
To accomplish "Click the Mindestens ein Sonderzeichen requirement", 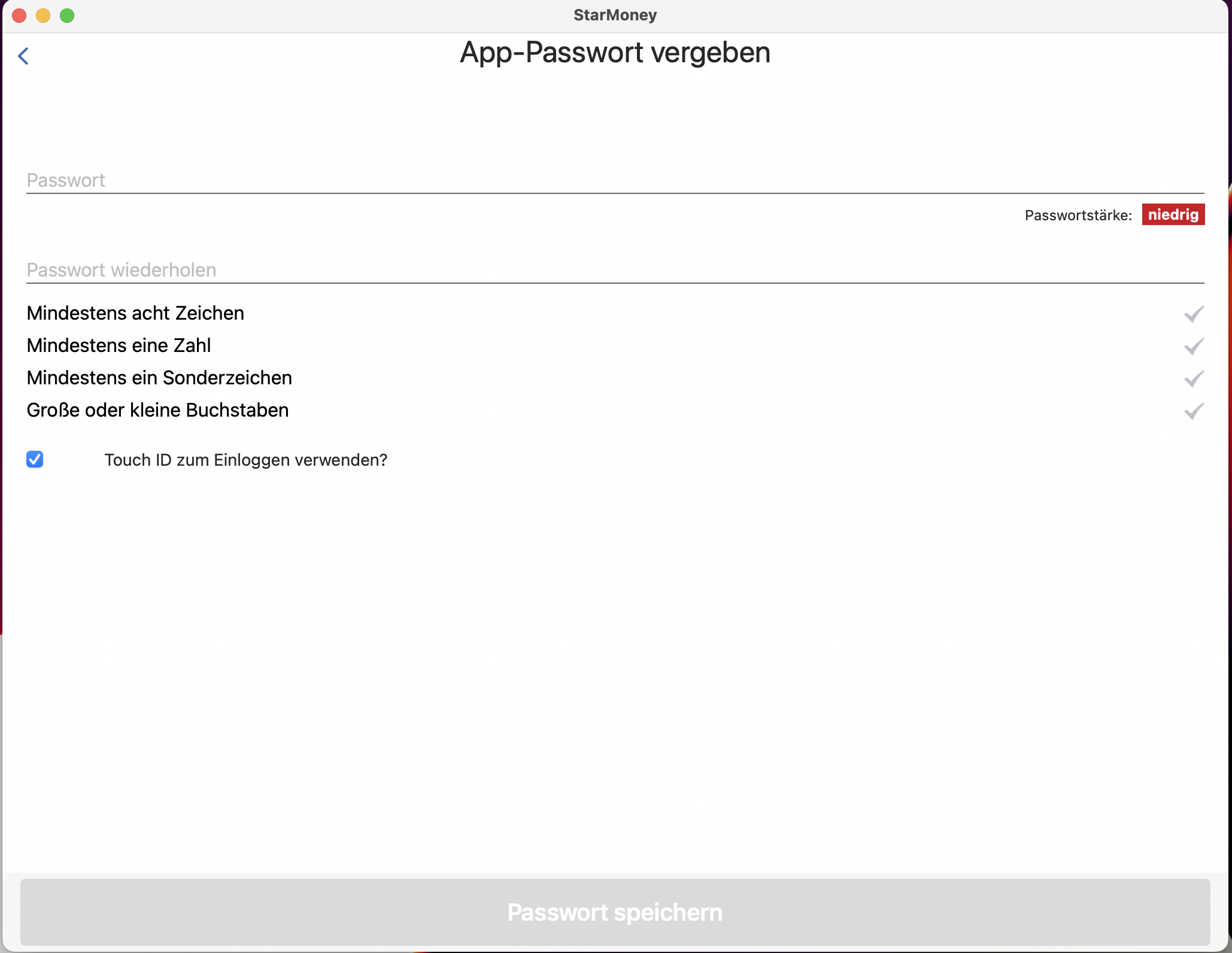I will pos(159,378).
